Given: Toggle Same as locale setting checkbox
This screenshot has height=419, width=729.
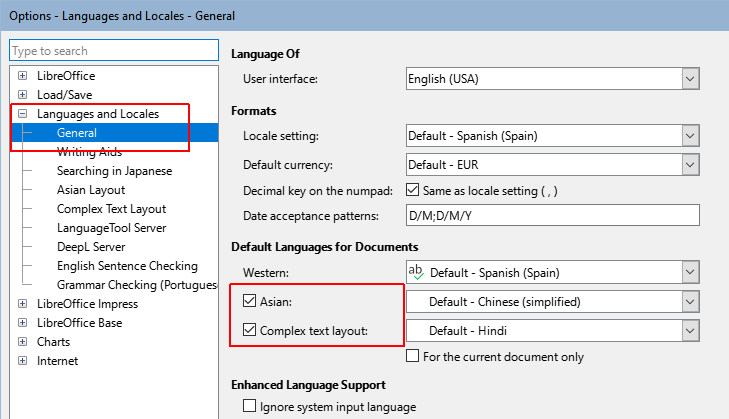Looking at the screenshot, I should pos(412,190).
